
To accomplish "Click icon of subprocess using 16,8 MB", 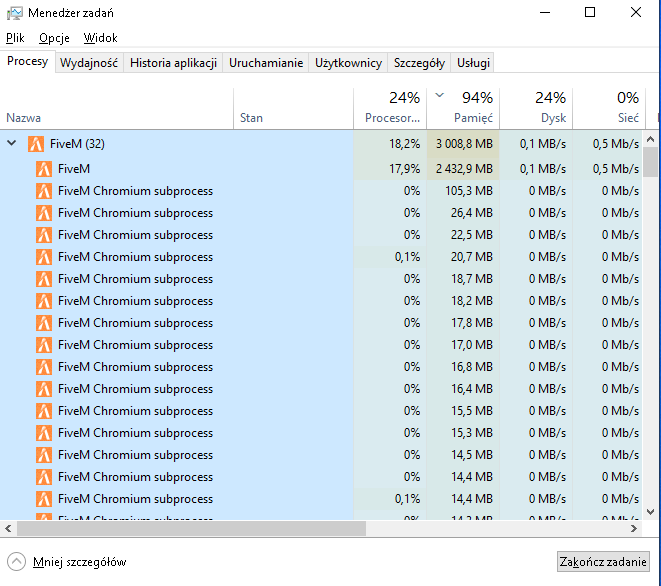I will click(x=44, y=367).
